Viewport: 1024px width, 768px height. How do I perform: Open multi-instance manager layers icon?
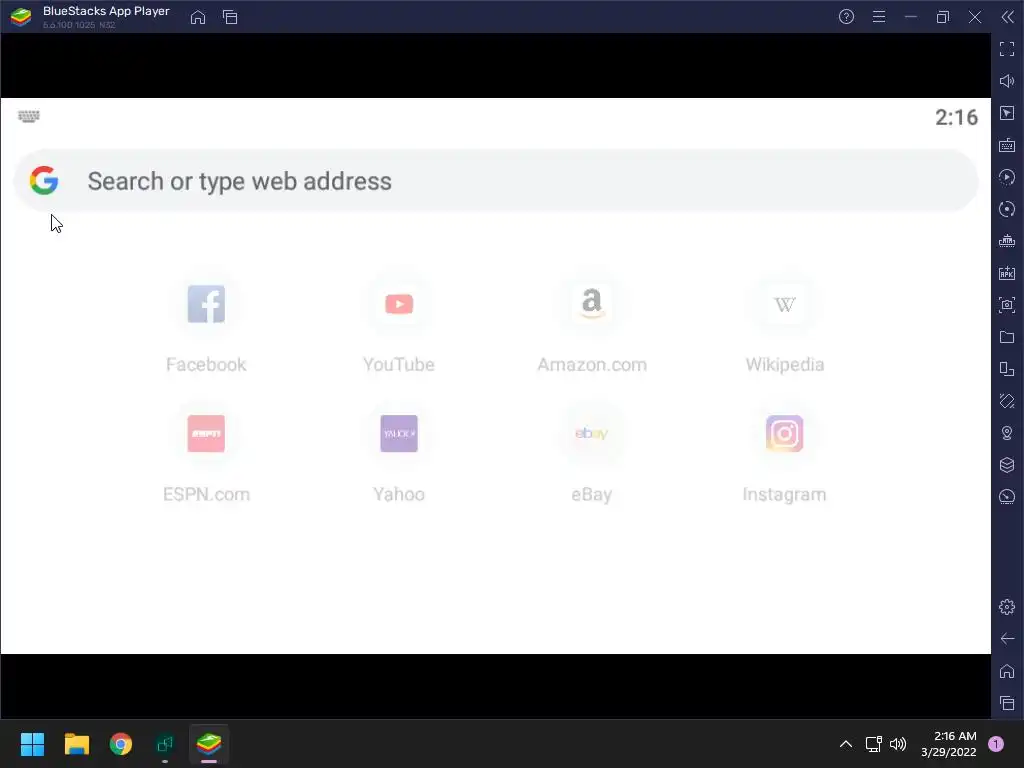[1007, 465]
